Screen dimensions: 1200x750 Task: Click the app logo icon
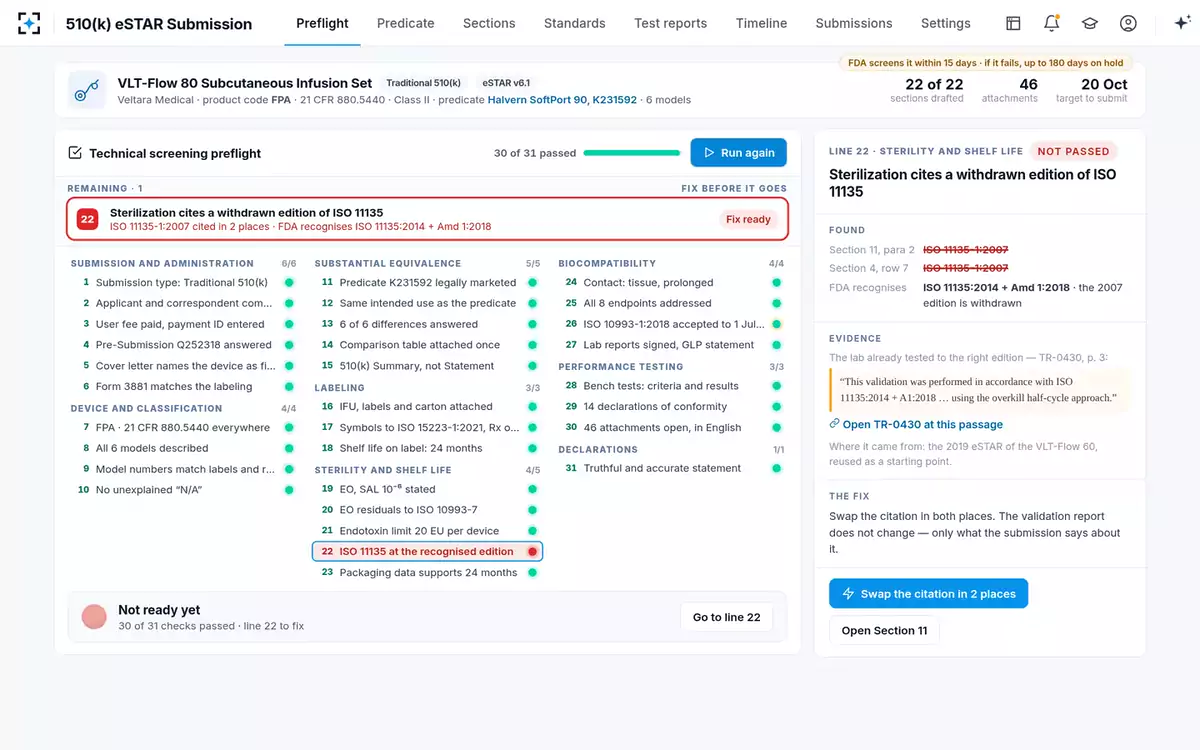point(29,23)
